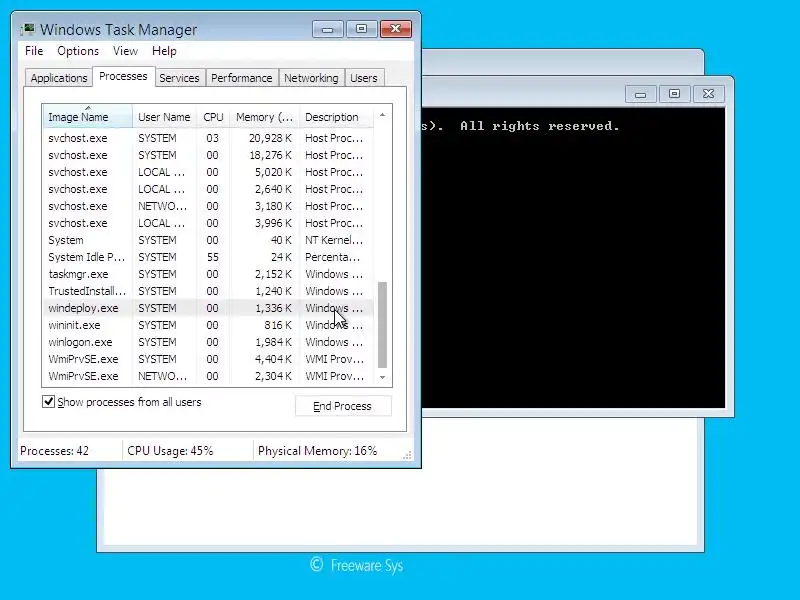This screenshot has width=800, height=600.
Task: Select the wininit.exe process
Action: point(208,325)
